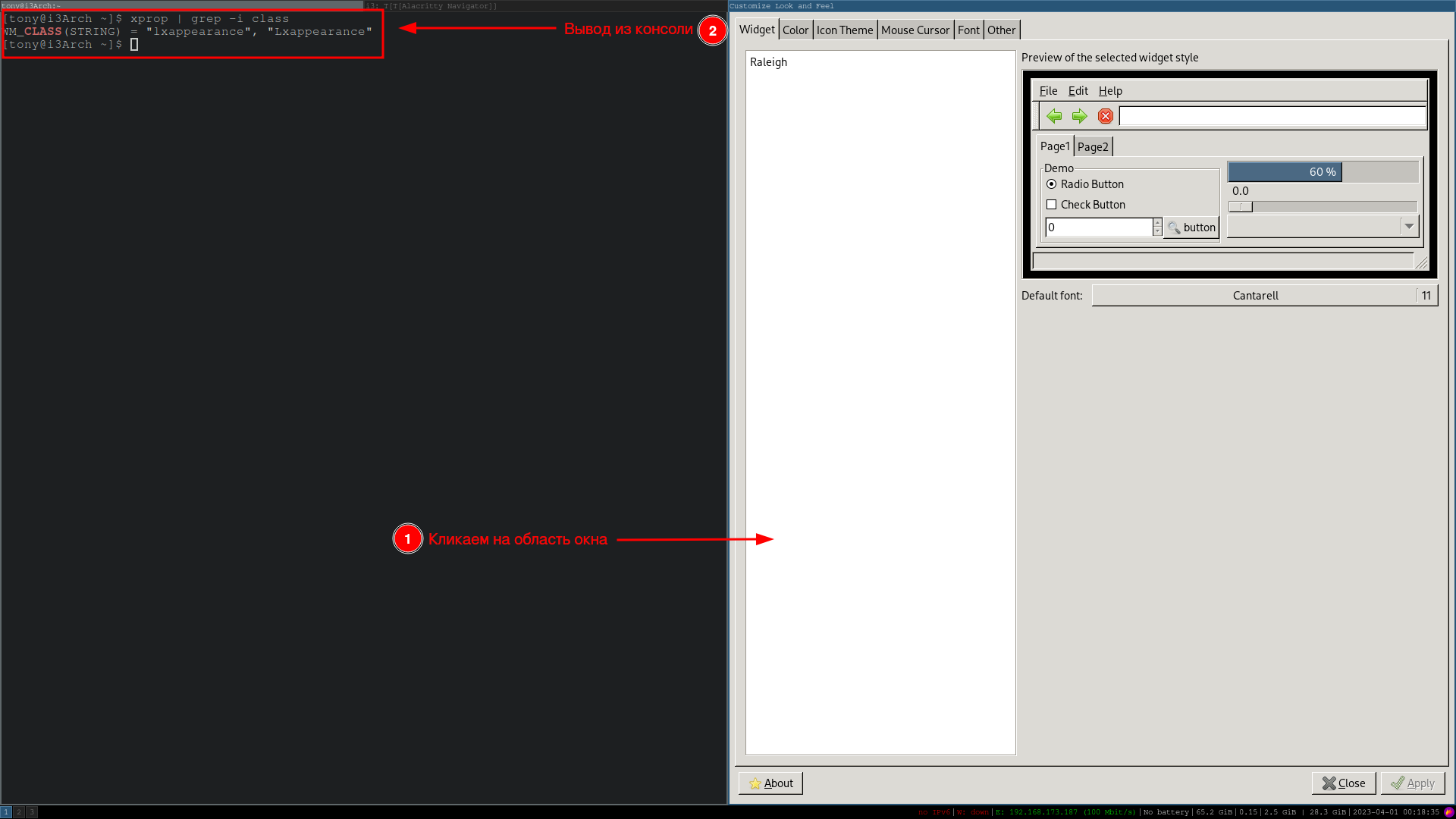Switch to the Color tab
The width and height of the screenshot is (1456, 819).
(x=795, y=30)
